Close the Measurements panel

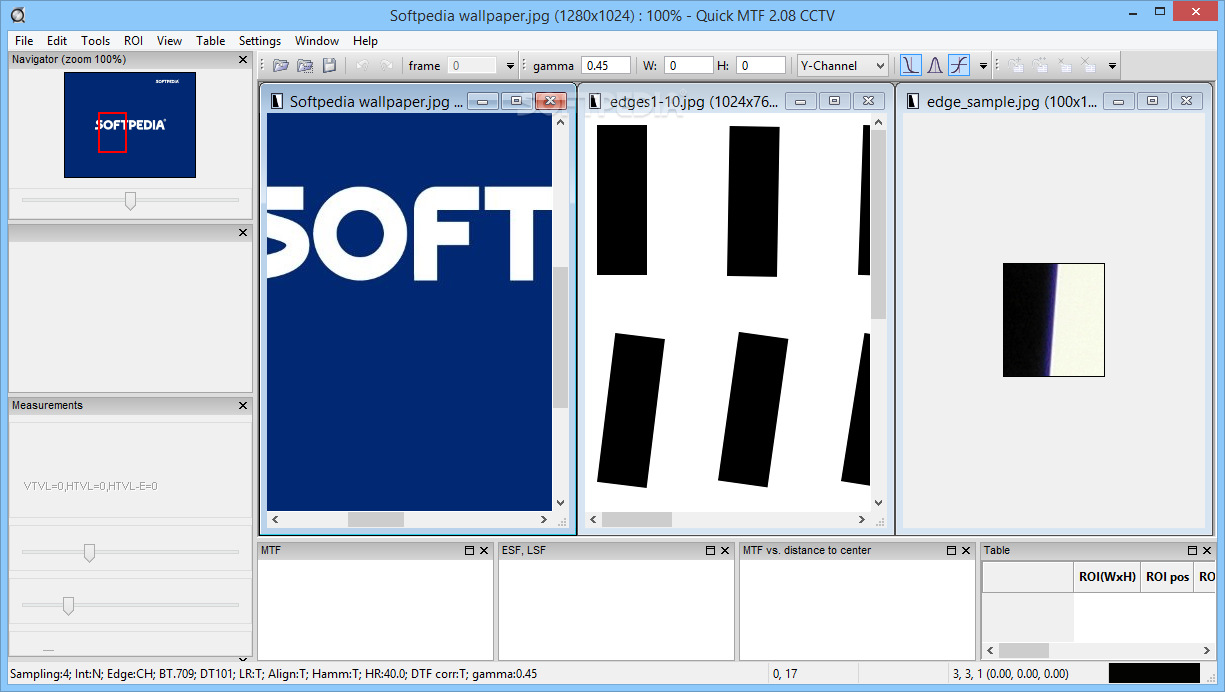[x=243, y=405]
